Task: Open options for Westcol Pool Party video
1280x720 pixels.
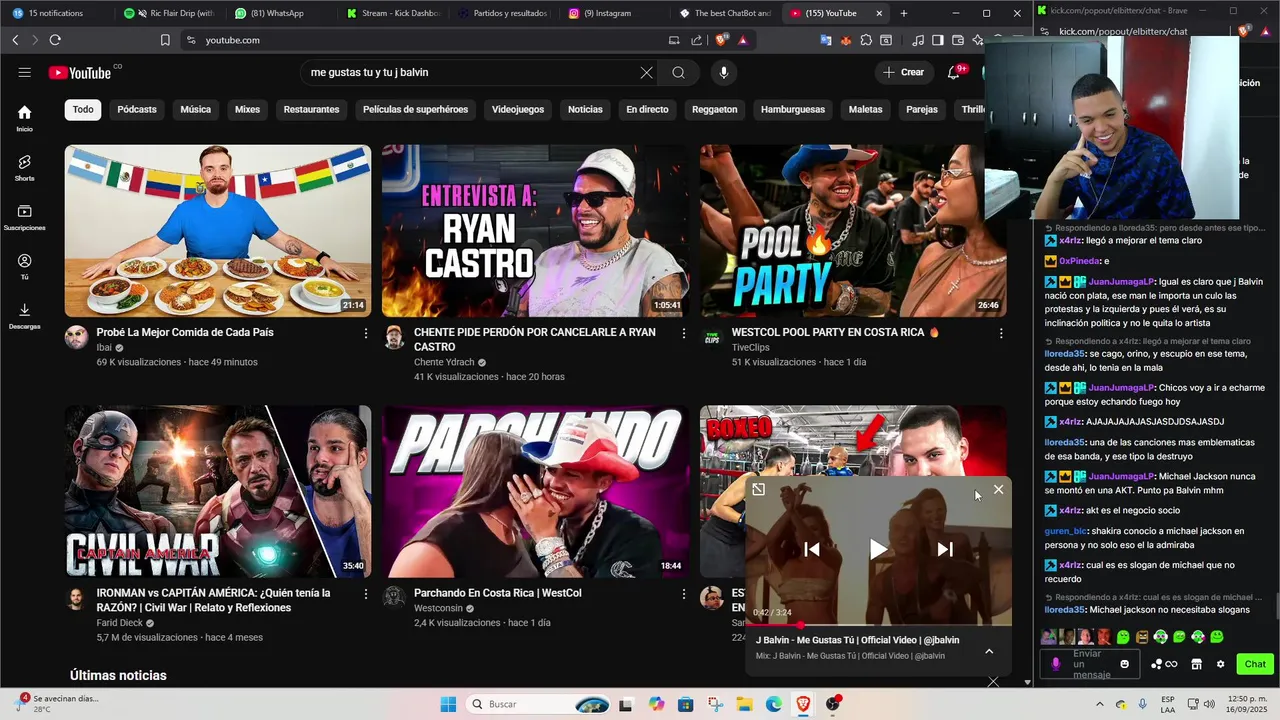Action: [x=1001, y=333]
